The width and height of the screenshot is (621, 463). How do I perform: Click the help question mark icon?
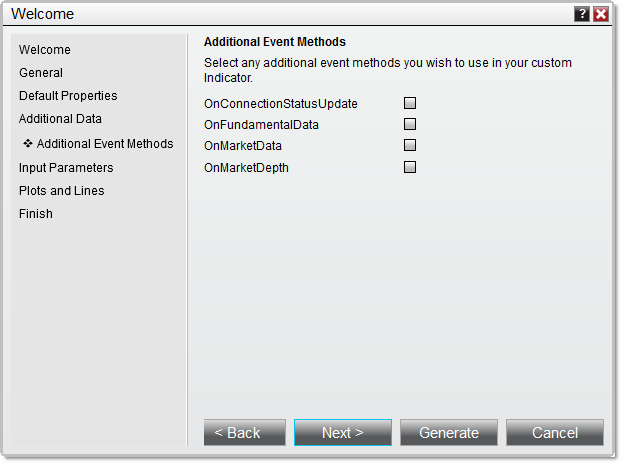(582, 14)
